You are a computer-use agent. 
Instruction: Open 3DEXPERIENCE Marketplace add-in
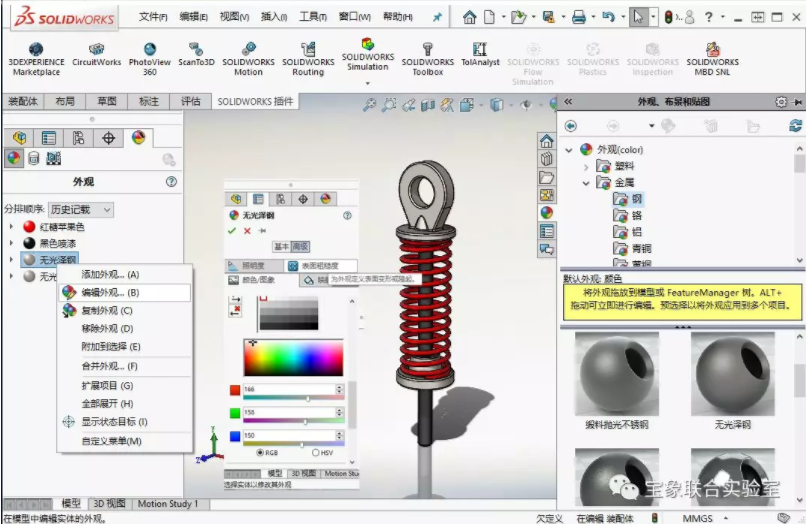click(36, 59)
